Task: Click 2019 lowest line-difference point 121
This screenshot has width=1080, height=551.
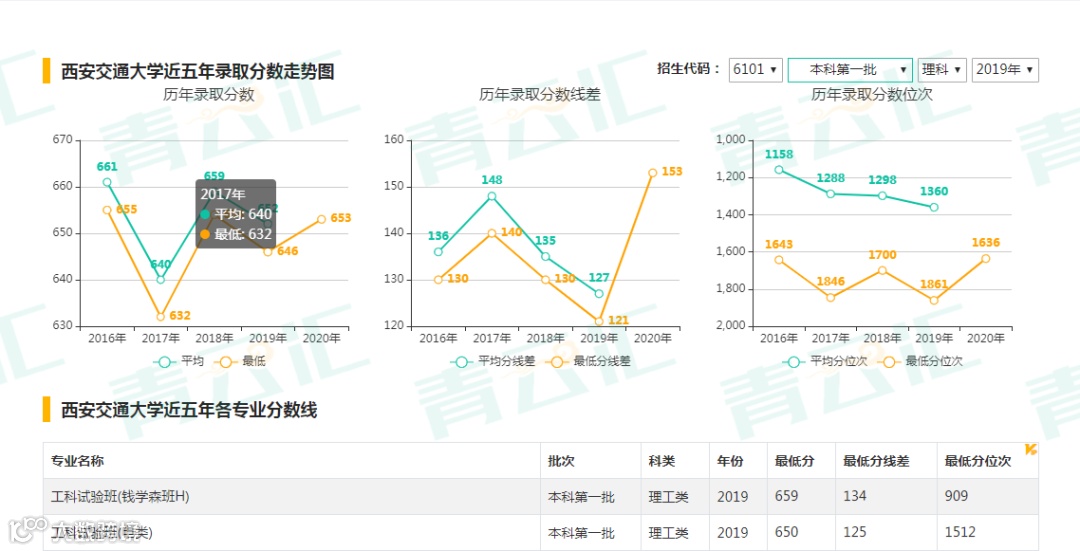Action: pyautogui.click(x=599, y=321)
